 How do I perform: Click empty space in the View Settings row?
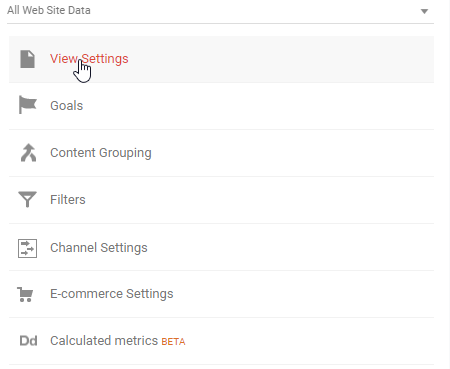tap(280, 59)
